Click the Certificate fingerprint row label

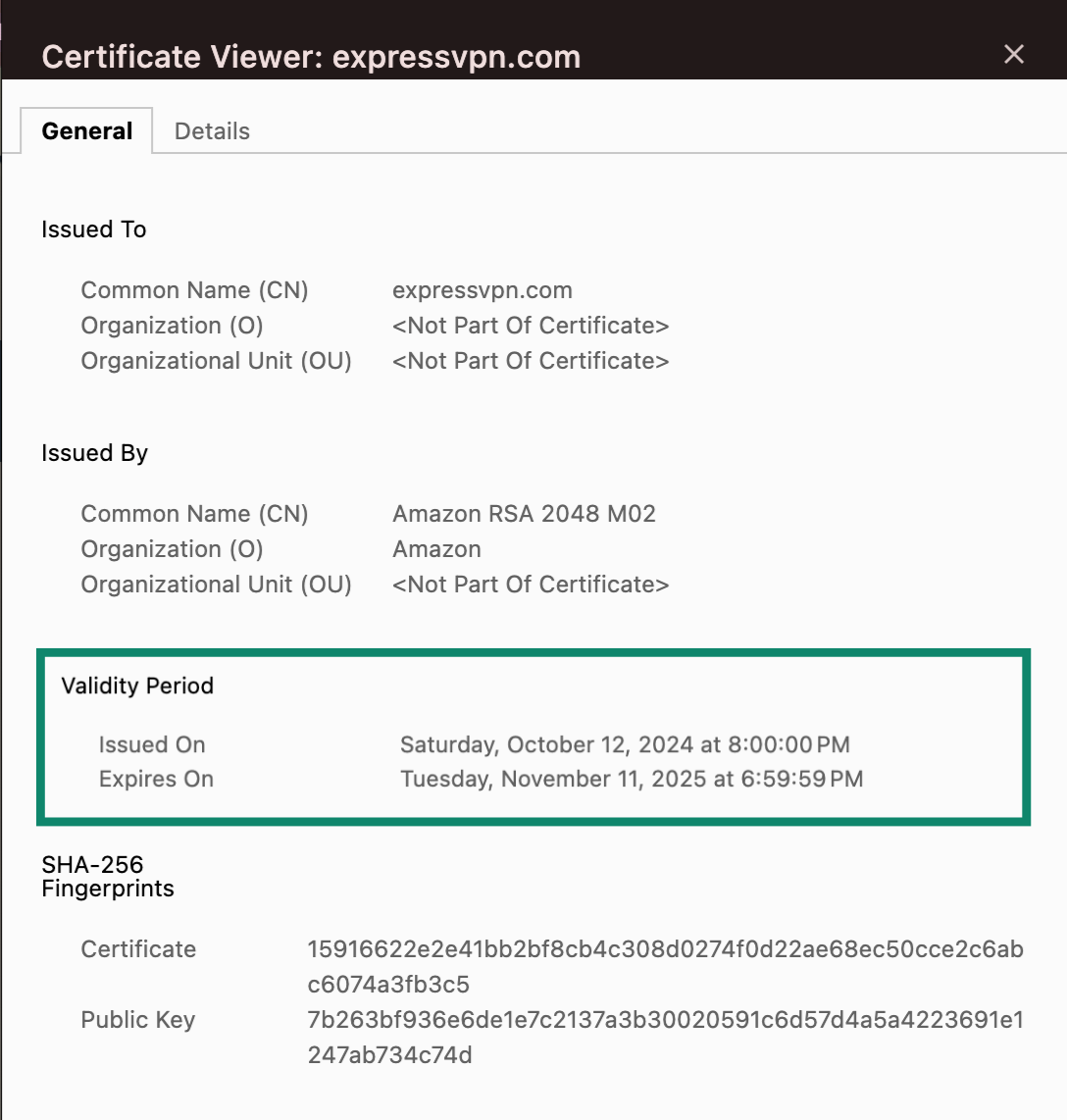tap(138, 948)
